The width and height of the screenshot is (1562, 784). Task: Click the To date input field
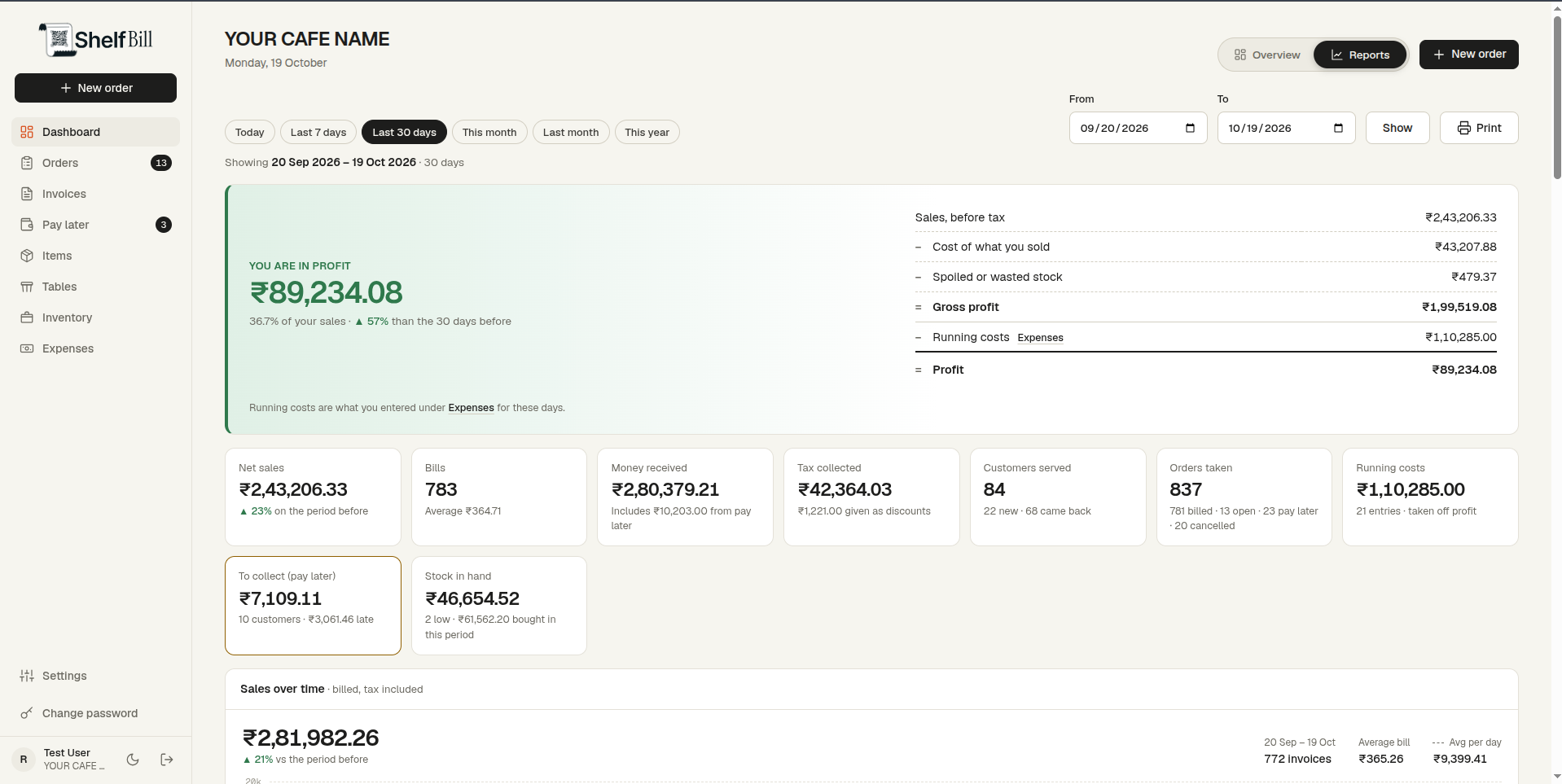click(1286, 128)
